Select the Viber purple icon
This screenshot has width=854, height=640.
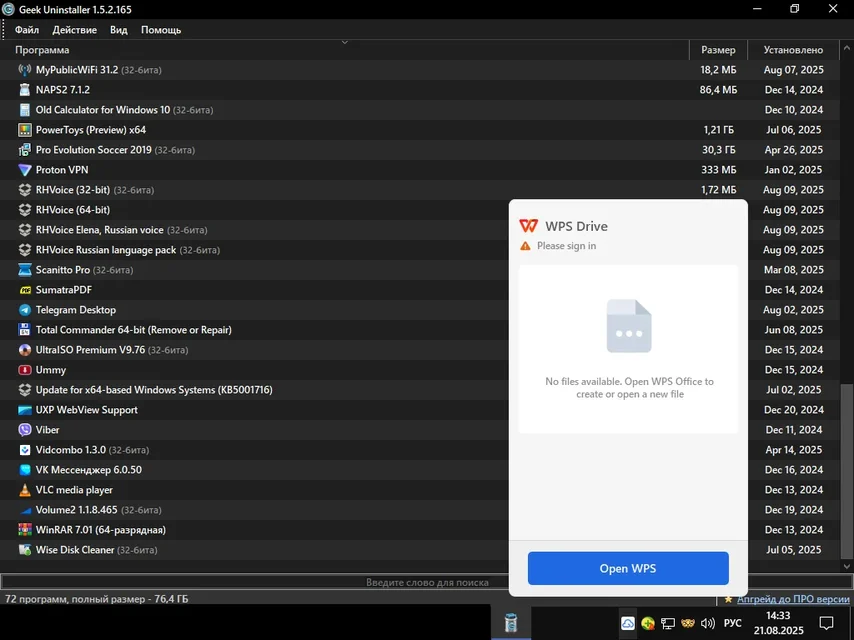pos(25,430)
